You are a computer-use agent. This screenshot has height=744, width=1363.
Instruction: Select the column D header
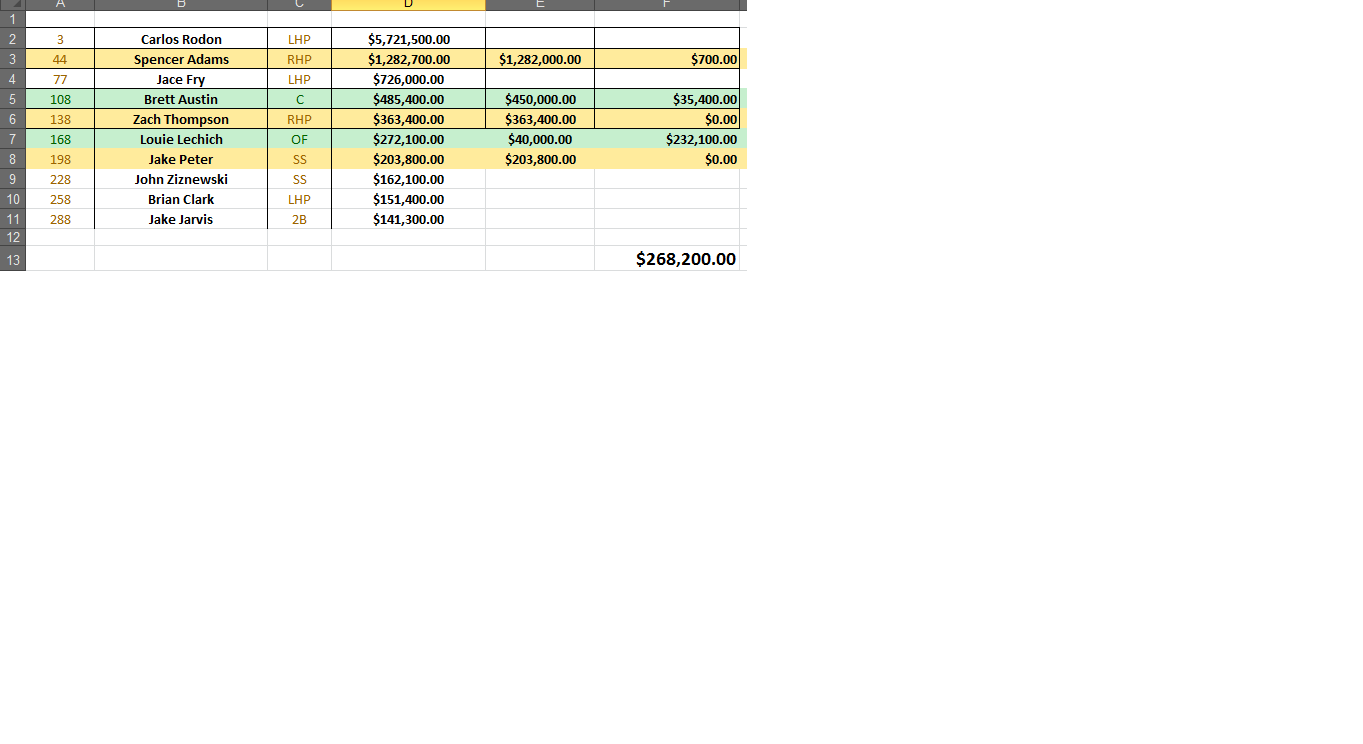tap(408, 5)
